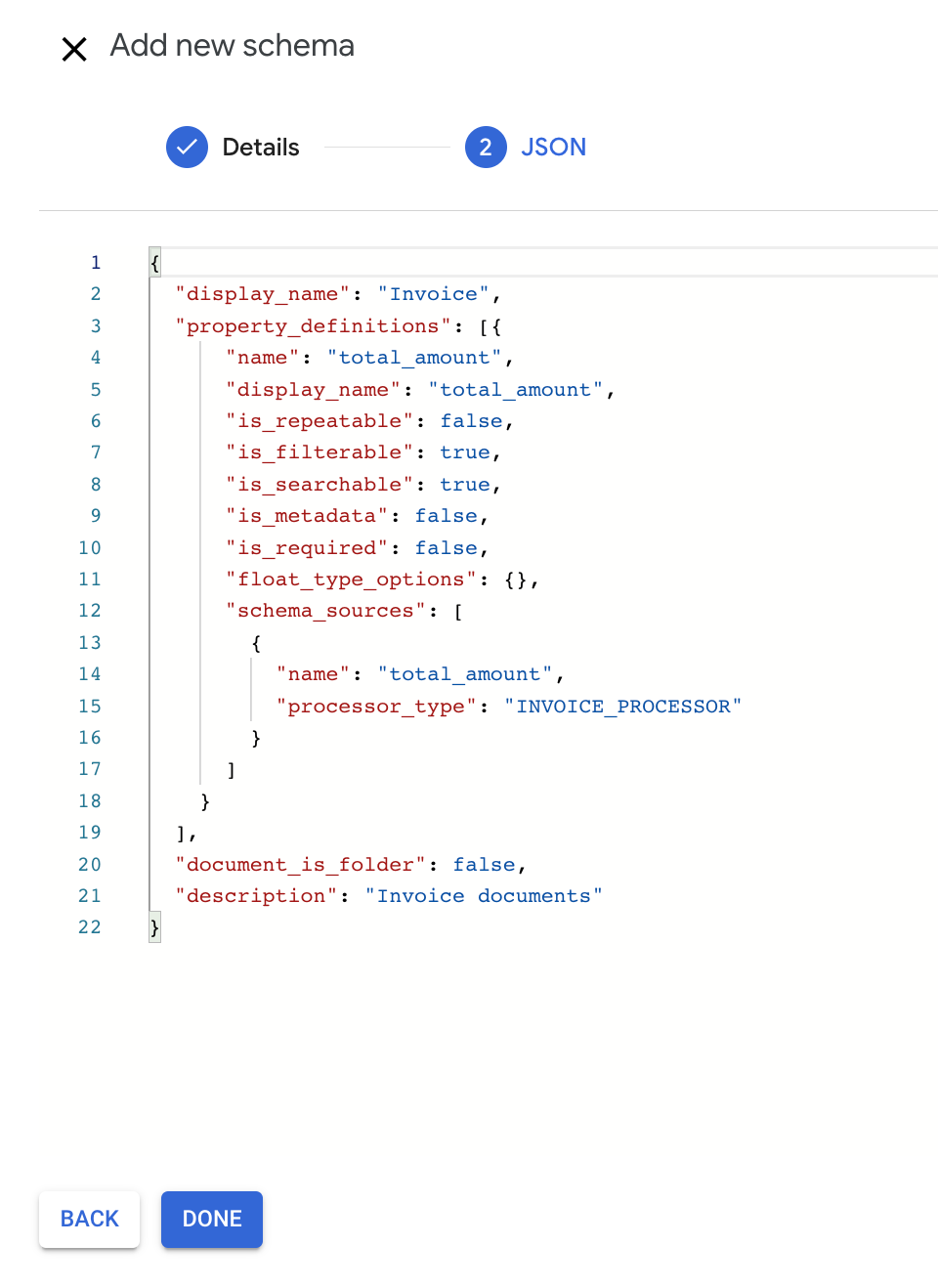Place cursor on "Invoice" display name value

[433, 294]
